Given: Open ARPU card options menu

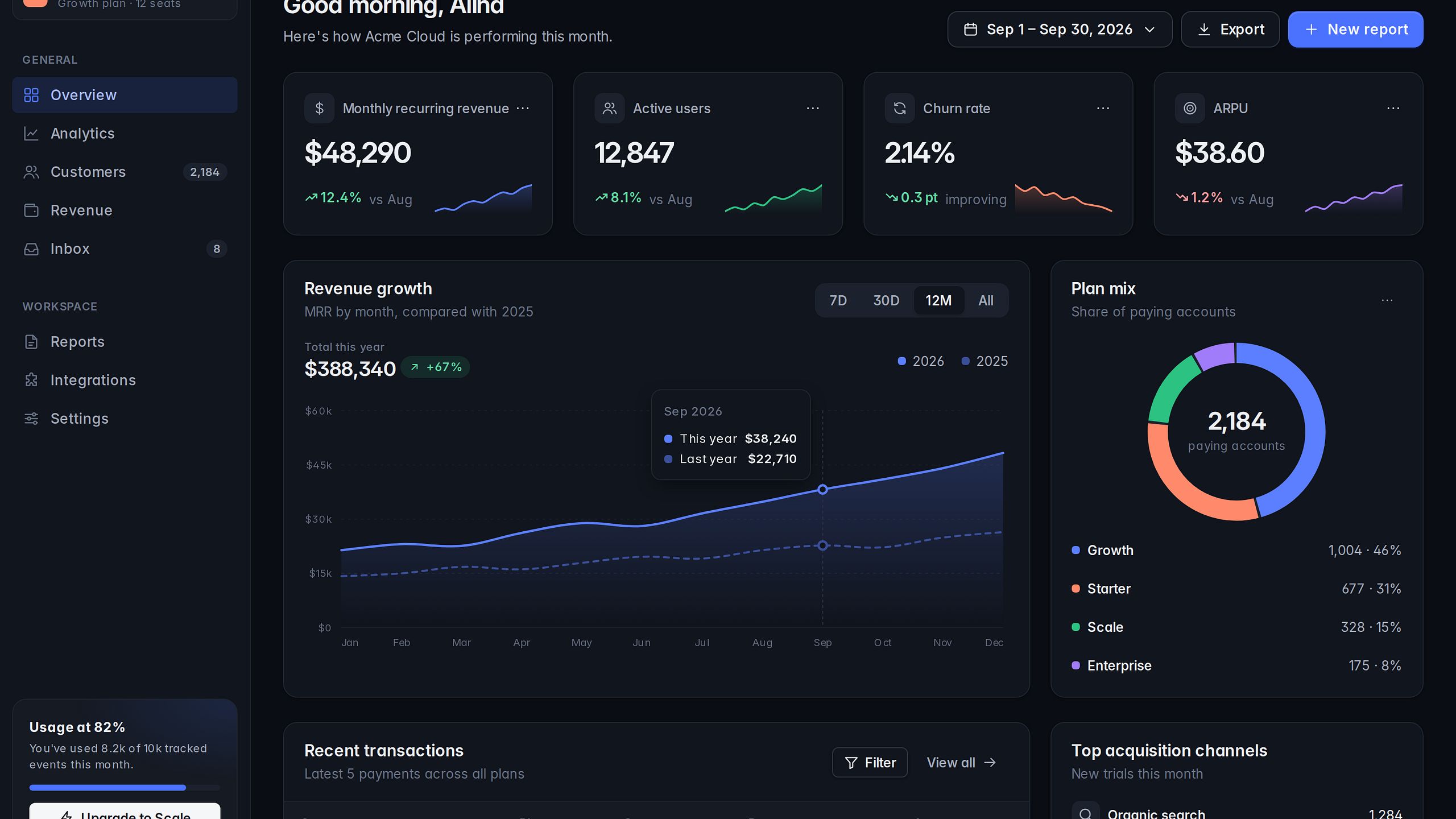Looking at the screenshot, I should tap(1393, 108).
